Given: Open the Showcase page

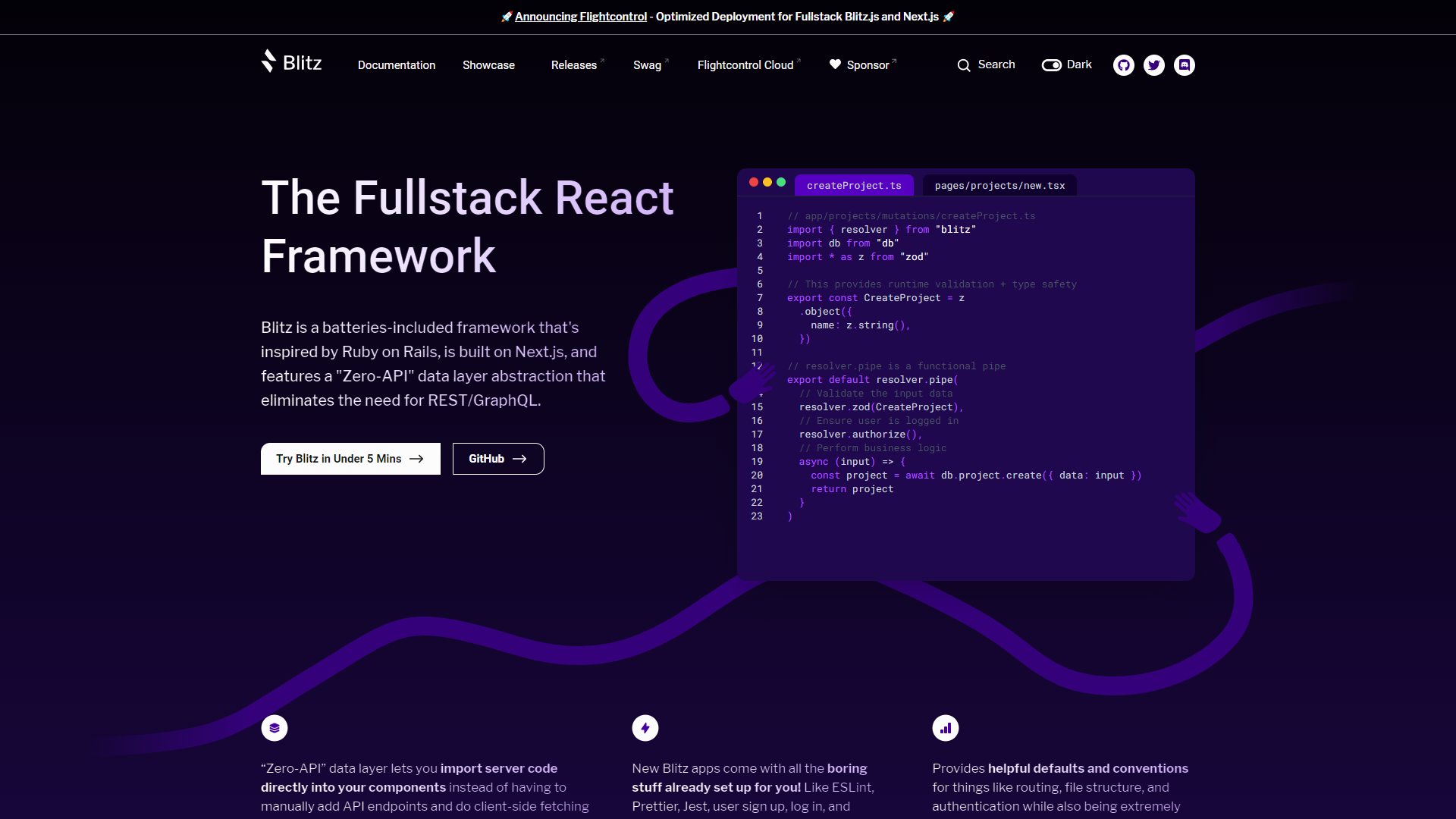Looking at the screenshot, I should (488, 65).
